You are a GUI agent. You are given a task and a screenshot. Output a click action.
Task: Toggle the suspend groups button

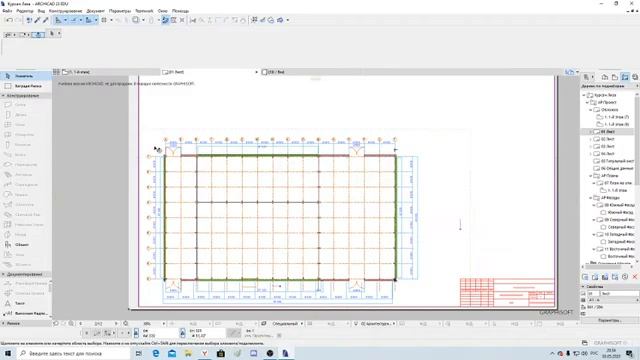165,20
